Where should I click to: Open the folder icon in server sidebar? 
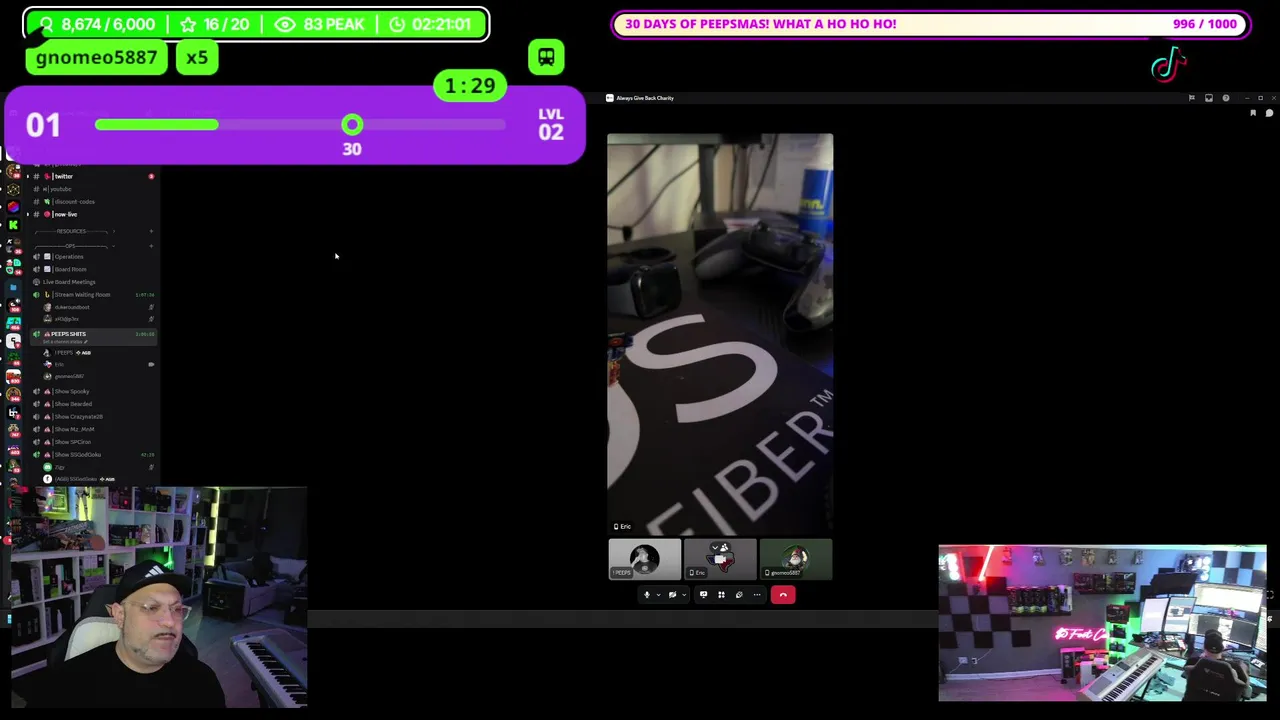[13, 287]
